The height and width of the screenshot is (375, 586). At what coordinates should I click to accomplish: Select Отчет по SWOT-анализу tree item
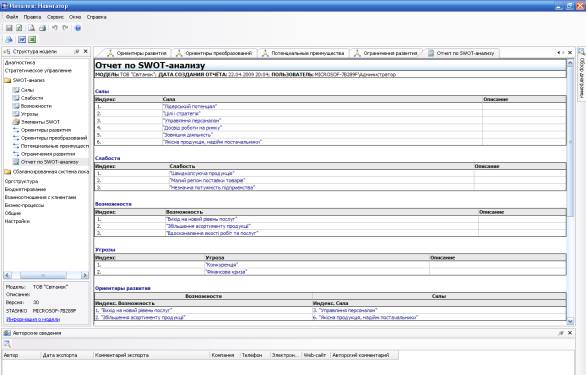coord(50,162)
